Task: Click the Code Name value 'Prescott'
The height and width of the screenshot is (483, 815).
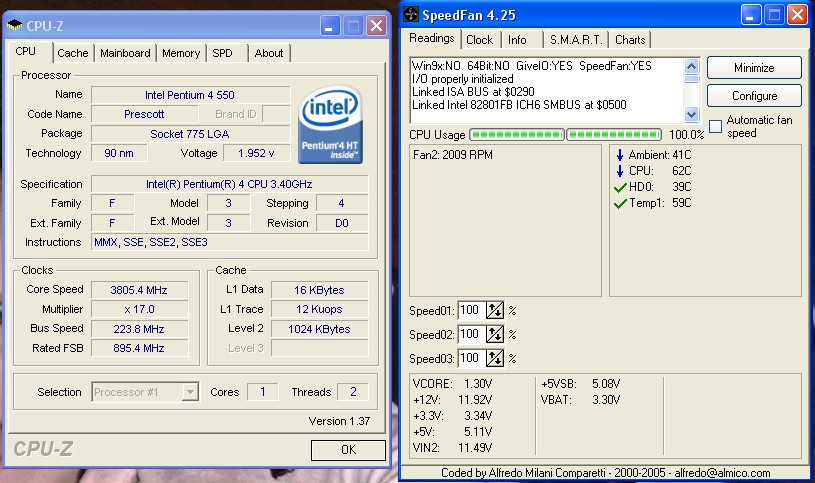Action: (x=144, y=114)
